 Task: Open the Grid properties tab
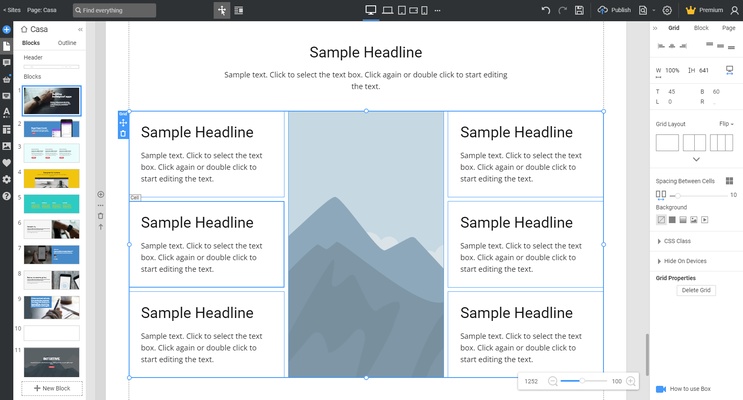pos(674,28)
